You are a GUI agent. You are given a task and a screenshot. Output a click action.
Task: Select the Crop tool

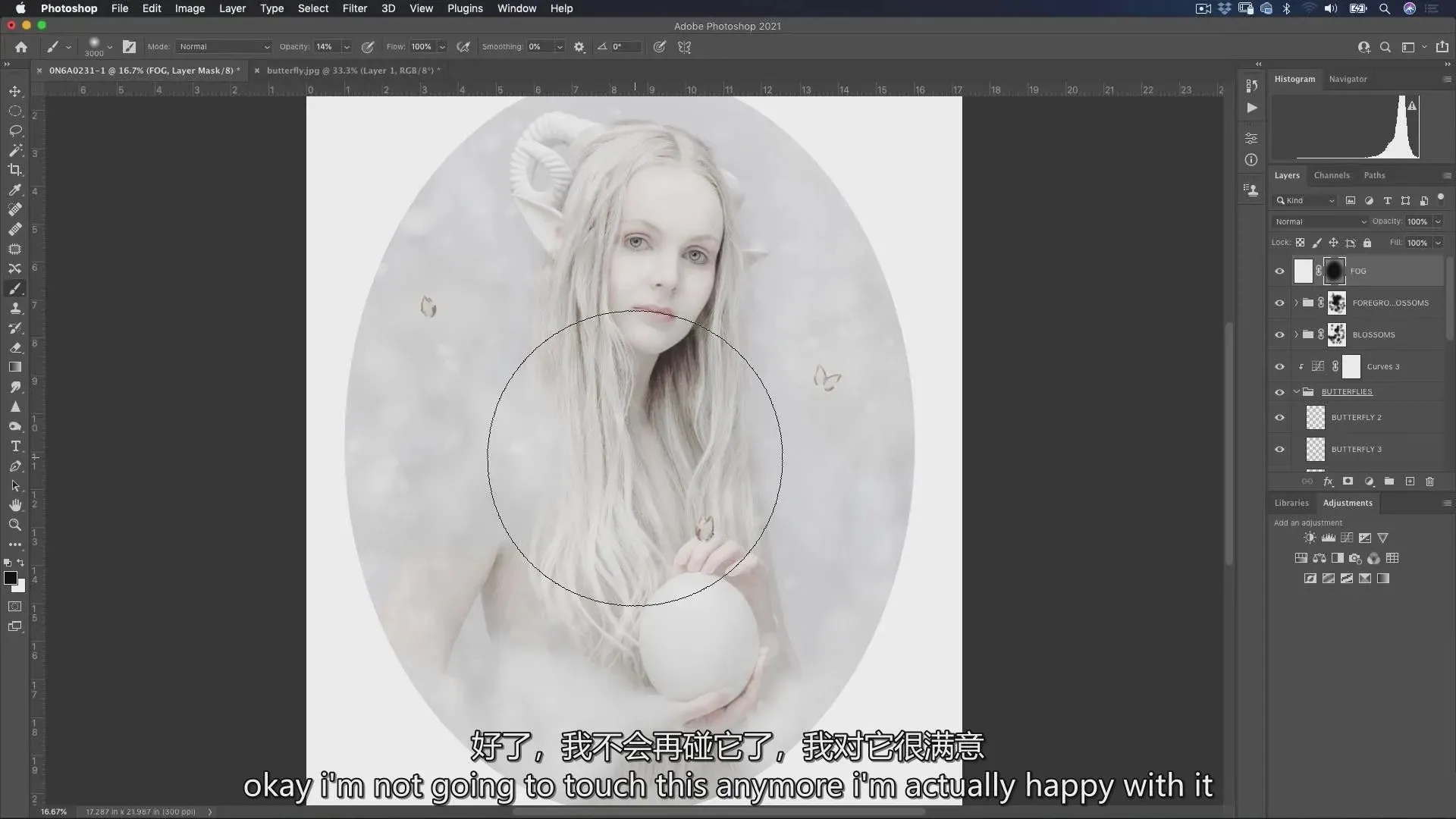point(15,170)
